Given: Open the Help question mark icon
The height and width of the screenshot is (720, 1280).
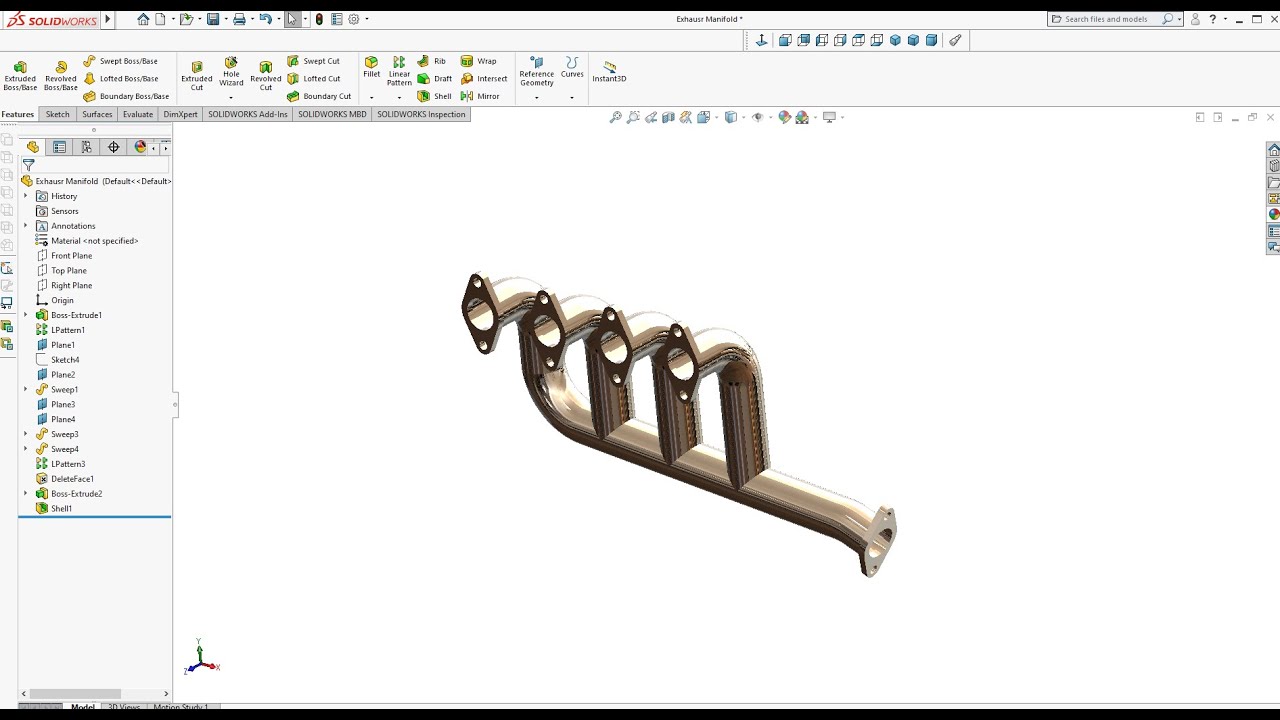Looking at the screenshot, I should 1212,19.
